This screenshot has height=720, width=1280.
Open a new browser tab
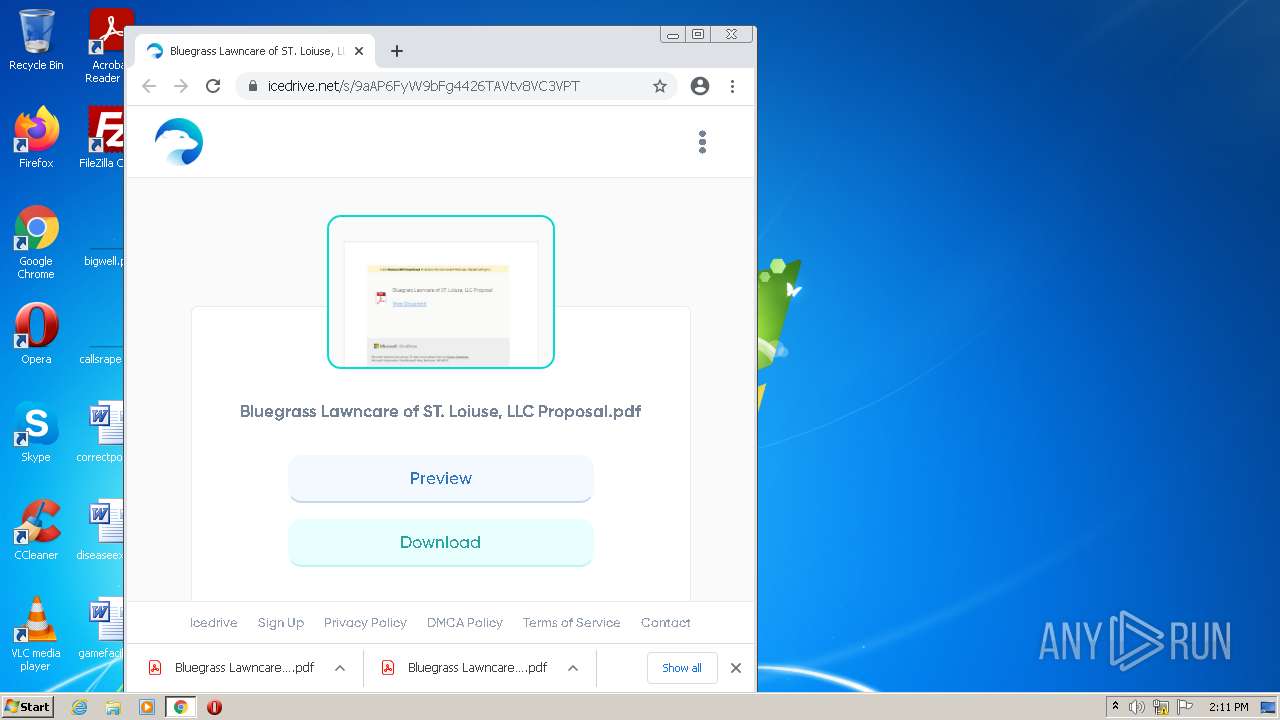[x=397, y=51]
